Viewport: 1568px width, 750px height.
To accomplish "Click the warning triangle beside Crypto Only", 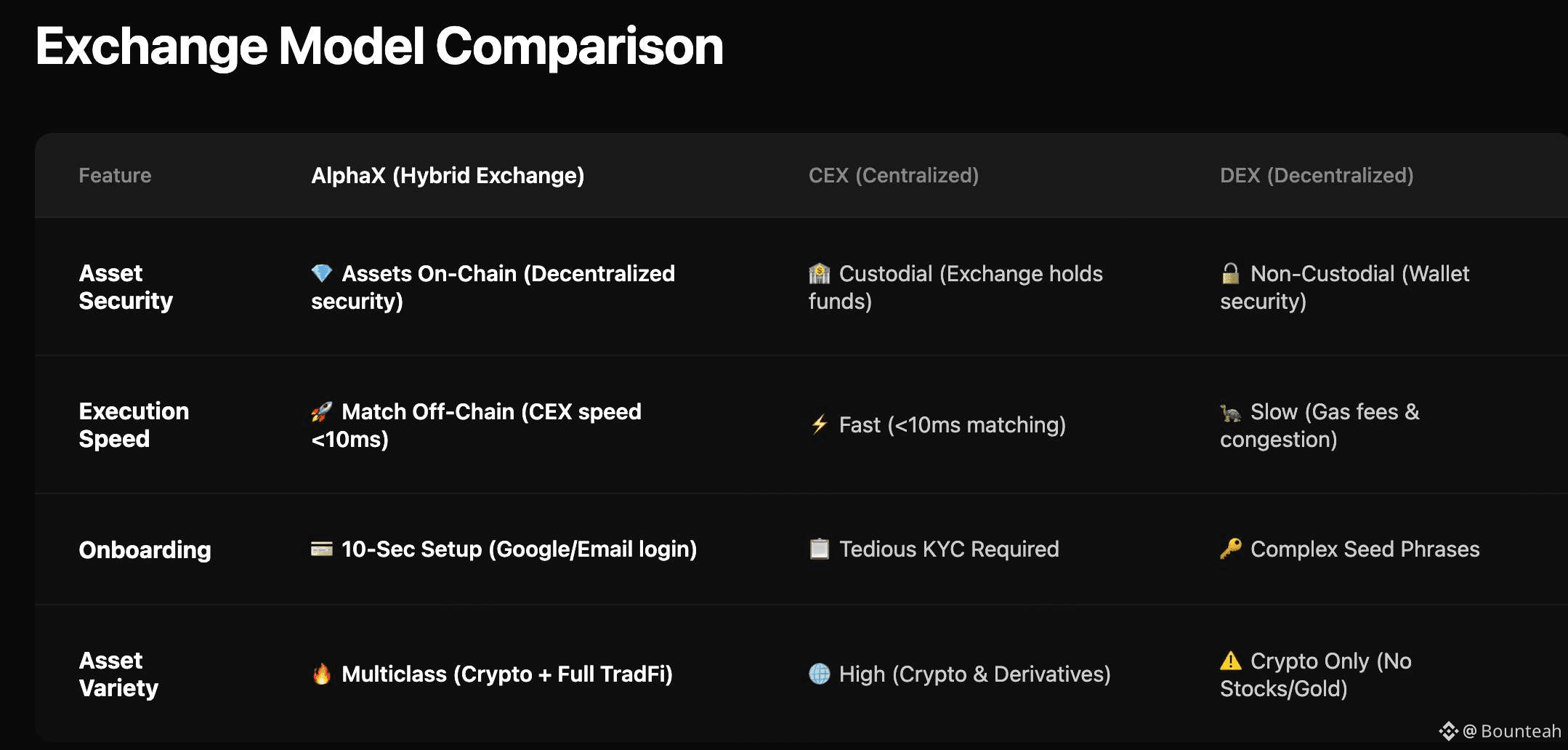I will (x=1230, y=661).
